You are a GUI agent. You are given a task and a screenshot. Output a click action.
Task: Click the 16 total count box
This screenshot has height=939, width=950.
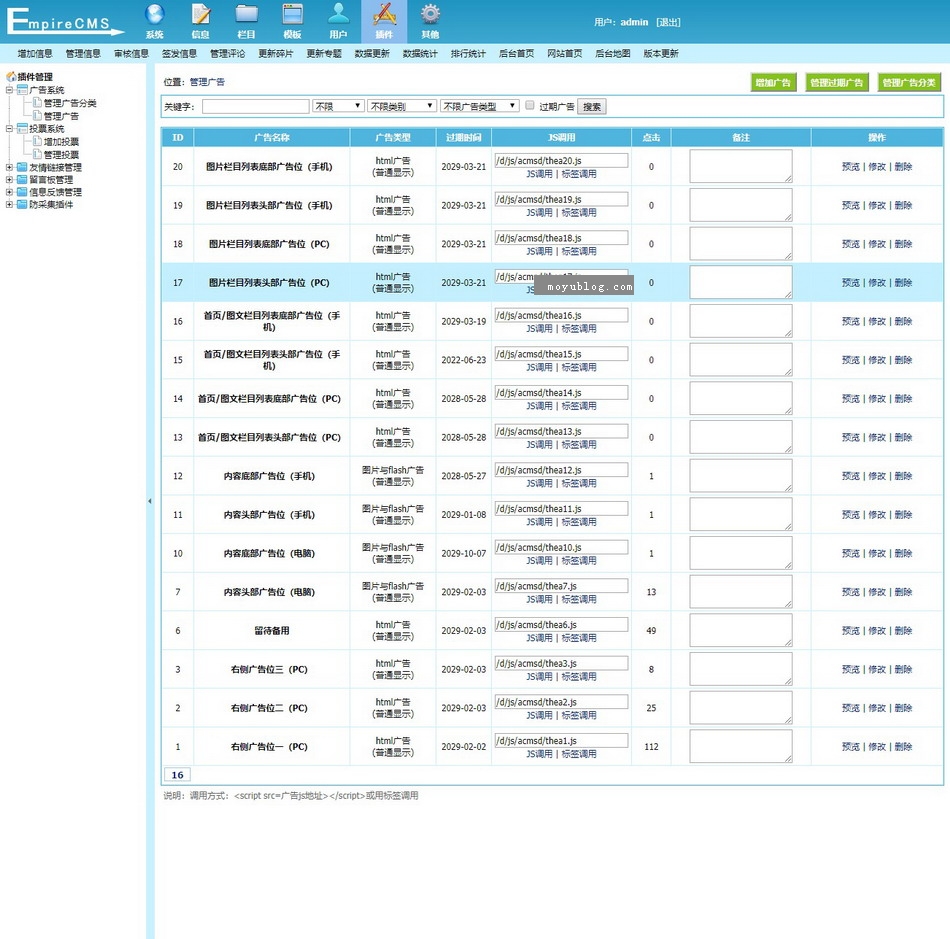coord(177,775)
